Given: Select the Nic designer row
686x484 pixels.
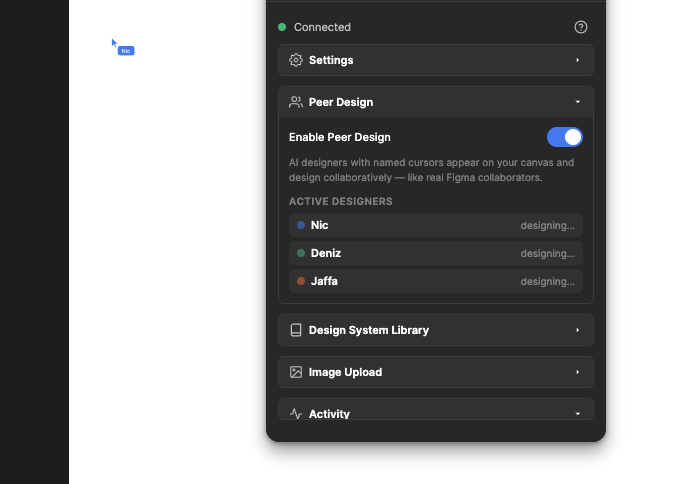Looking at the screenshot, I should point(436,225).
